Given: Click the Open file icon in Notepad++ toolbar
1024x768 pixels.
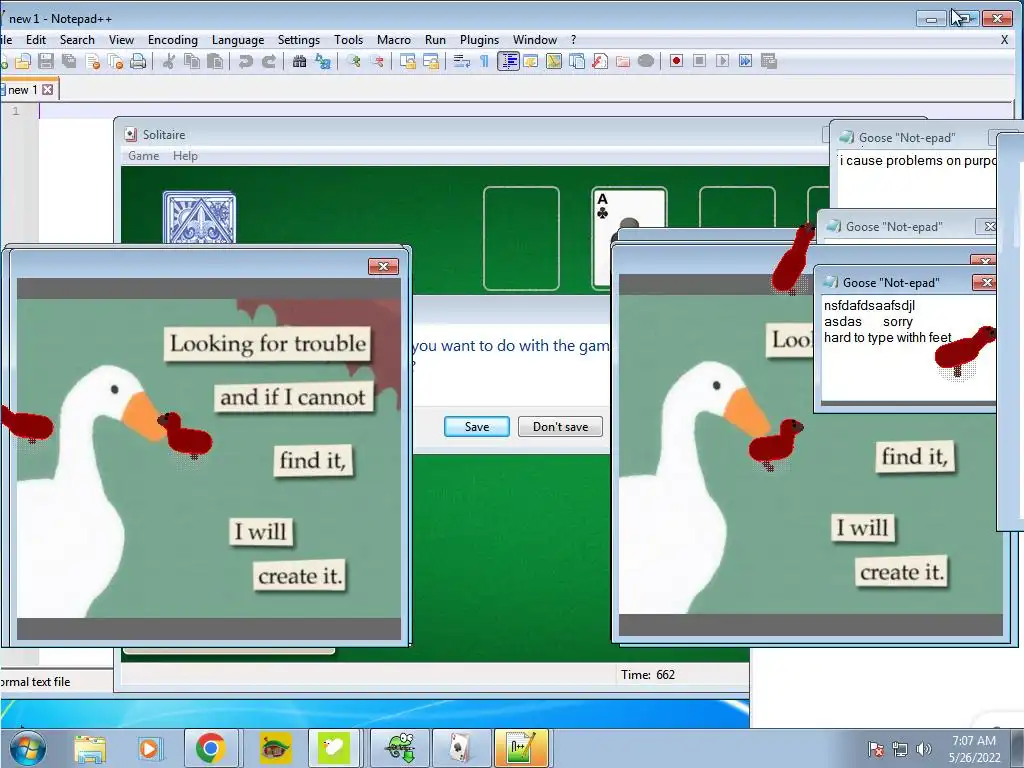Looking at the screenshot, I should 23,61.
